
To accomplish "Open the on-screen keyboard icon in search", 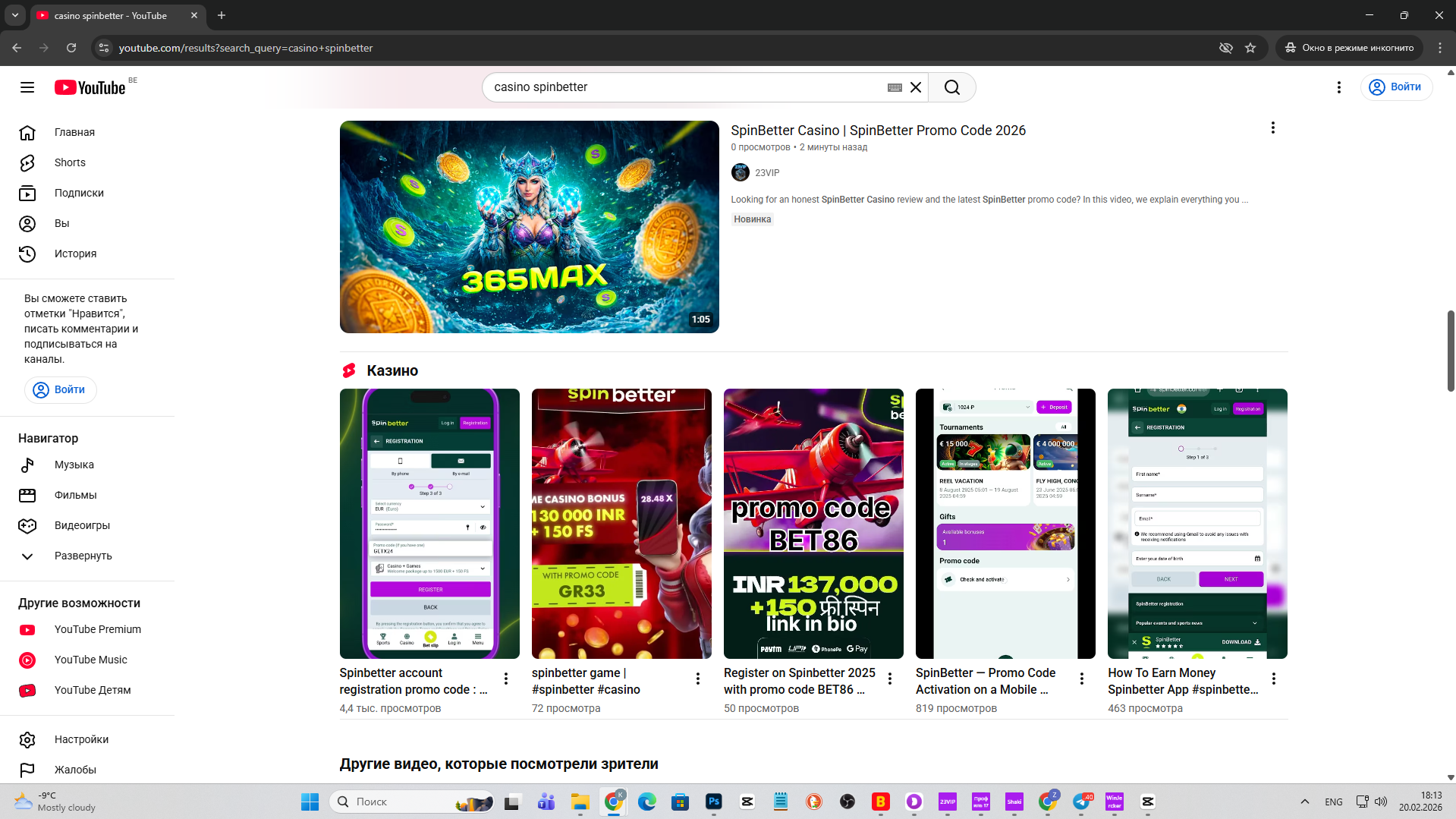I will [x=895, y=87].
